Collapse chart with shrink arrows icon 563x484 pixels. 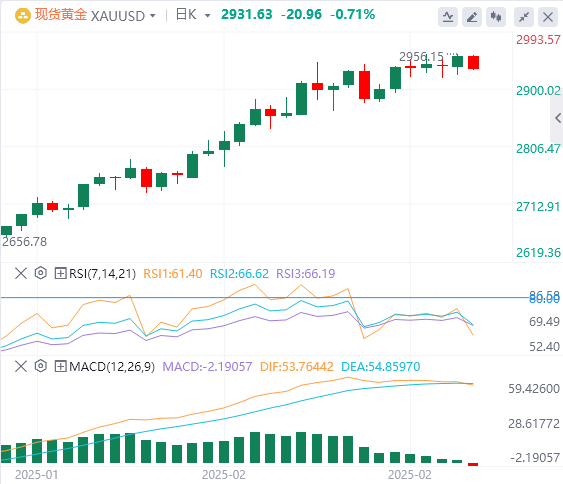pos(524,17)
